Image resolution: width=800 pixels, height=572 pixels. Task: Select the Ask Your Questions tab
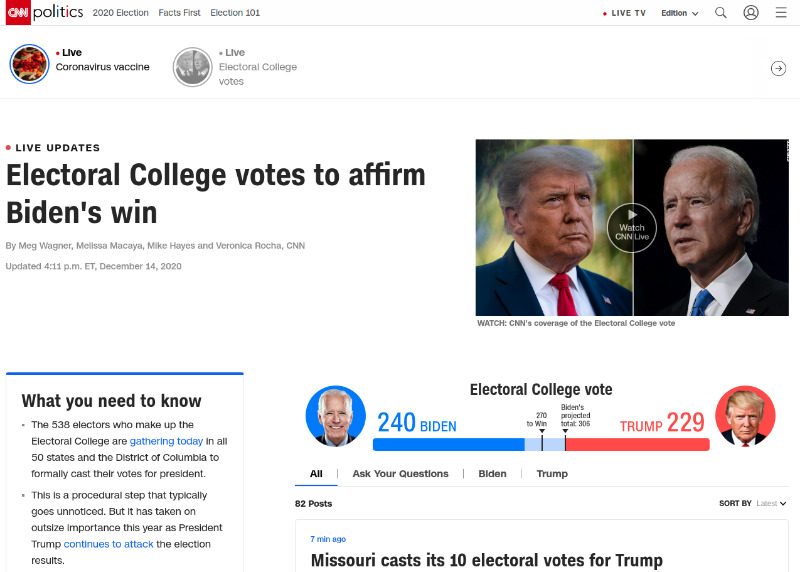400,474
